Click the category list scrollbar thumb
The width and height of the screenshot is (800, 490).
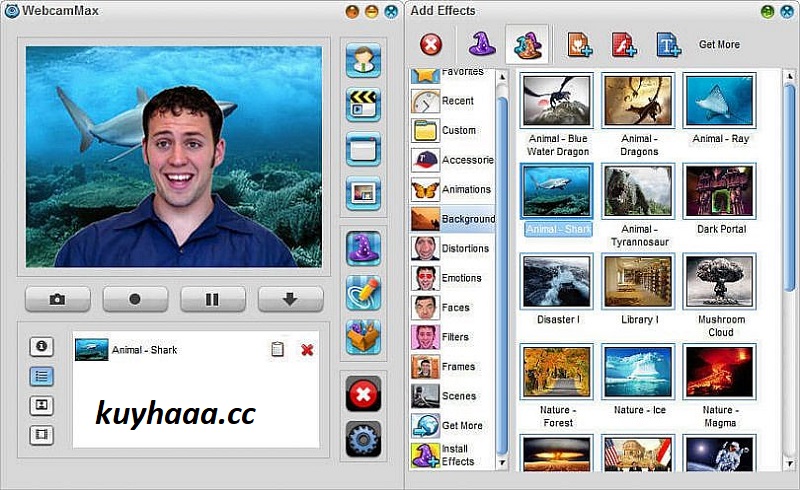click(502, 275)
